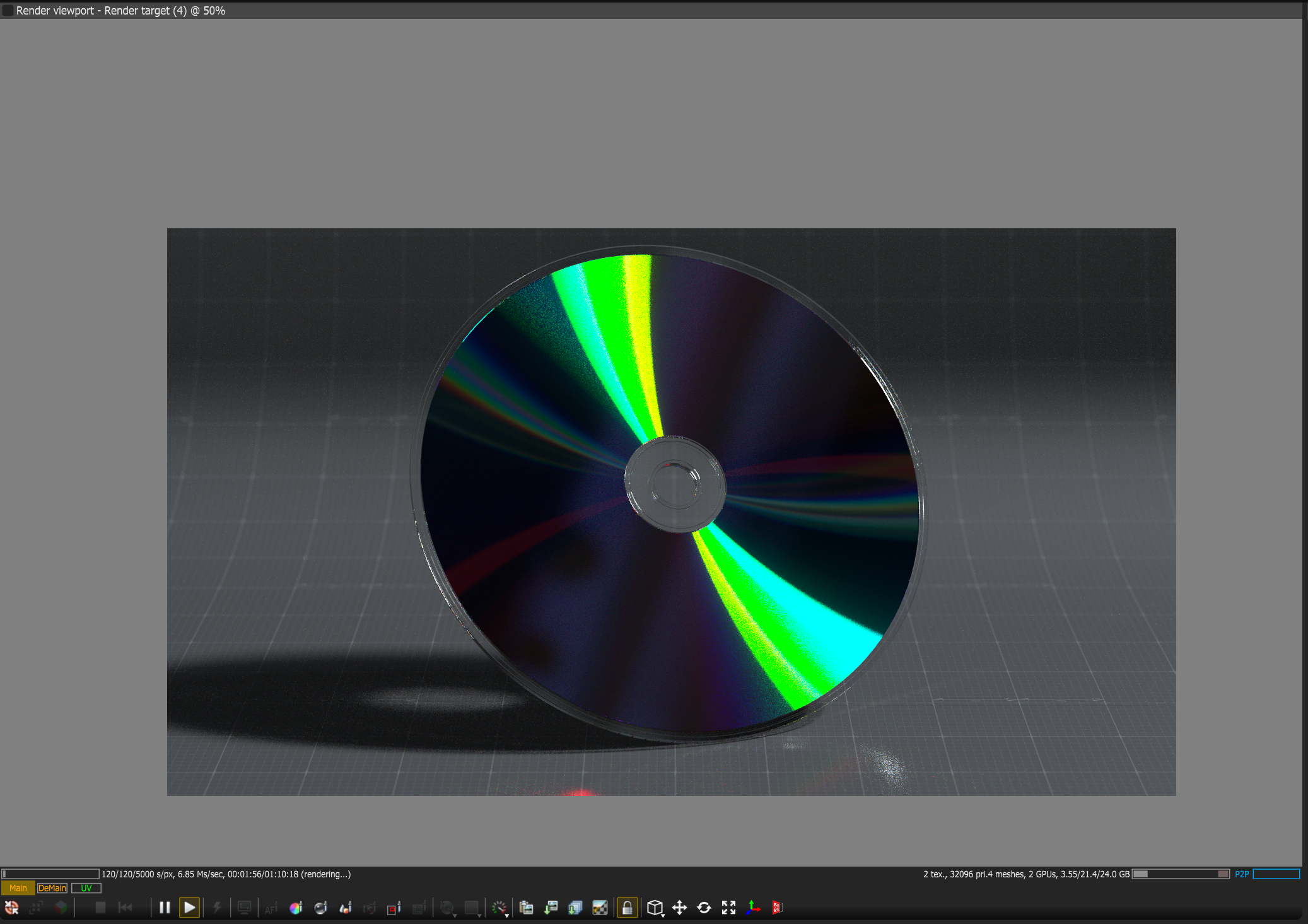Export the render passes
The height and width of the screenshot is (924, 1308).
575,908
